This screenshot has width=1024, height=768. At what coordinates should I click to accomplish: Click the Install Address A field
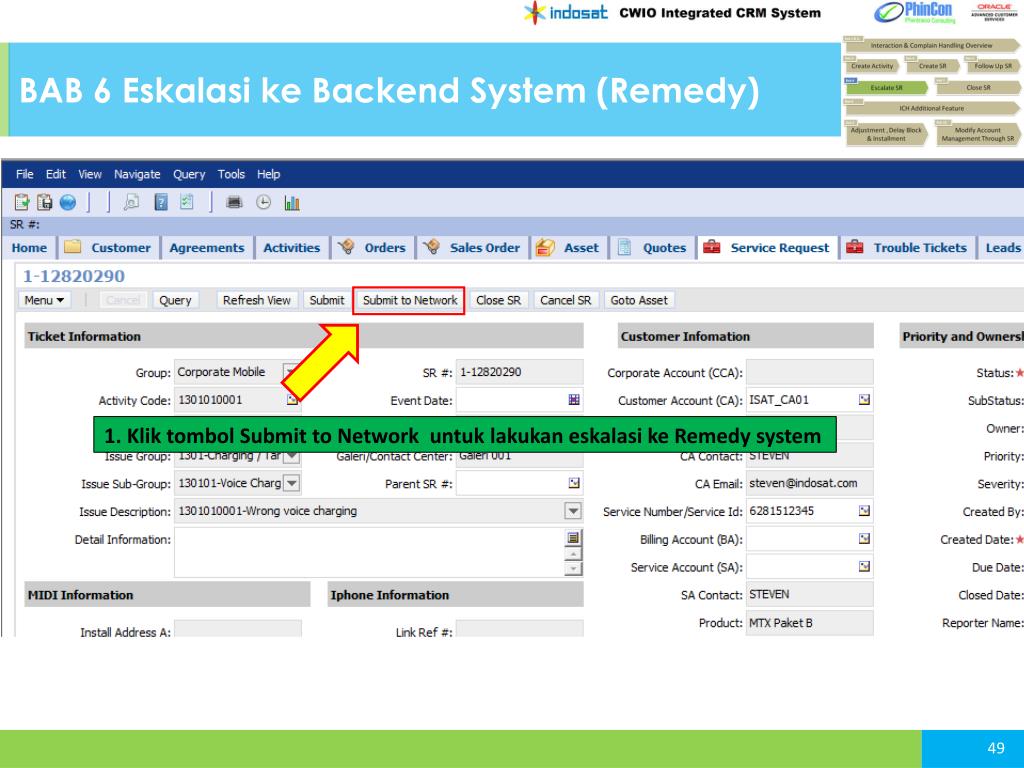(x=238, y=628)
